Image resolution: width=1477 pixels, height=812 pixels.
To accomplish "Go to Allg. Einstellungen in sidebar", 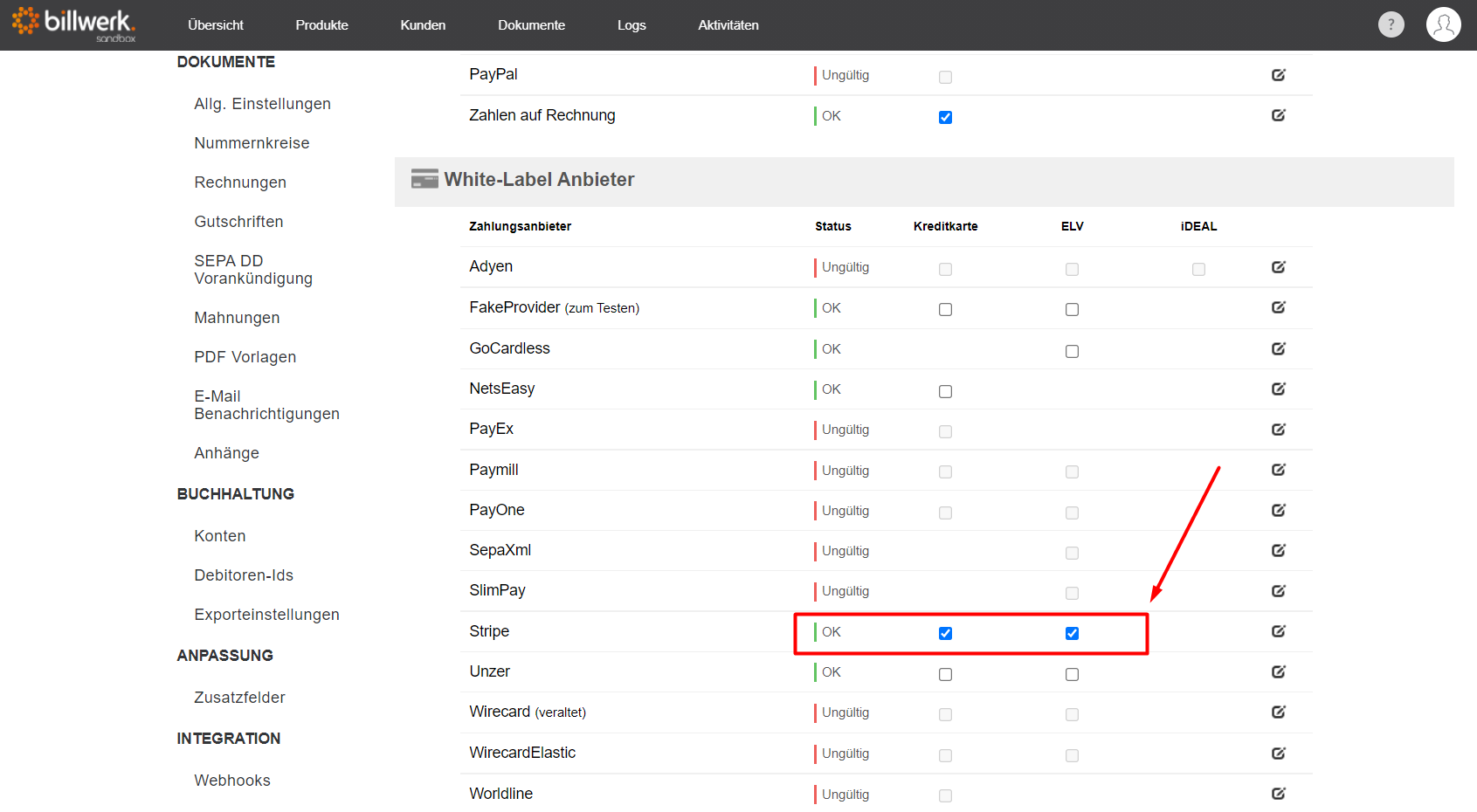I will tap(262, 104).
